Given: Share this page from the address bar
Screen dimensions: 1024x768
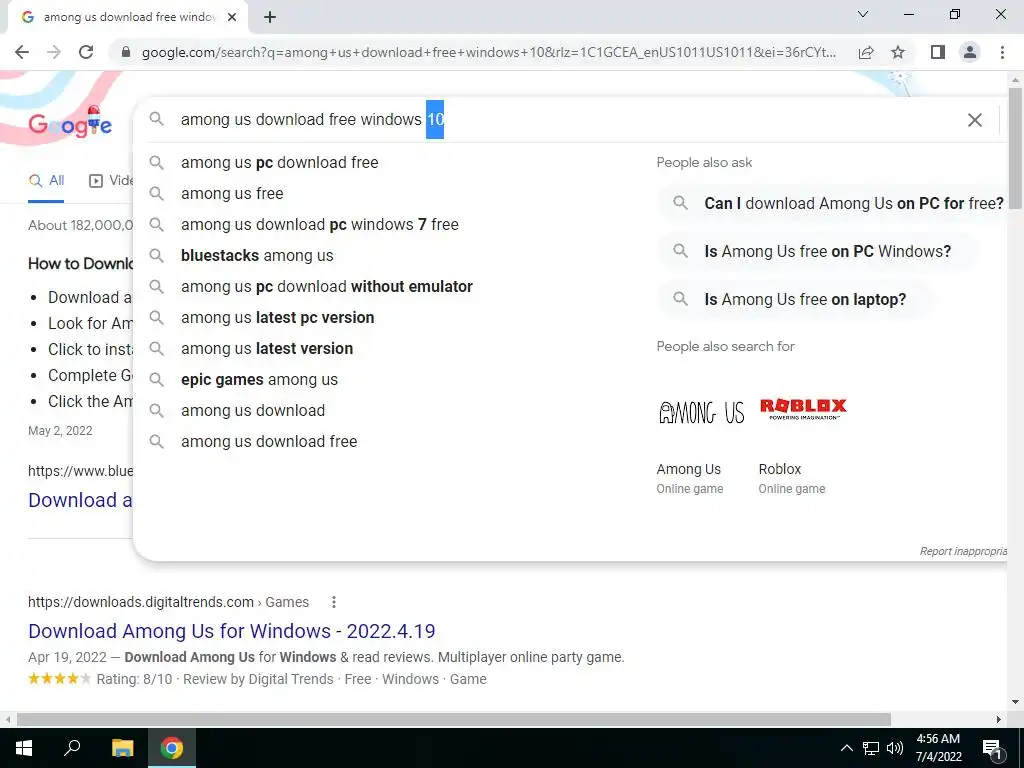Looking at the screenshot, I should [866, 52].
